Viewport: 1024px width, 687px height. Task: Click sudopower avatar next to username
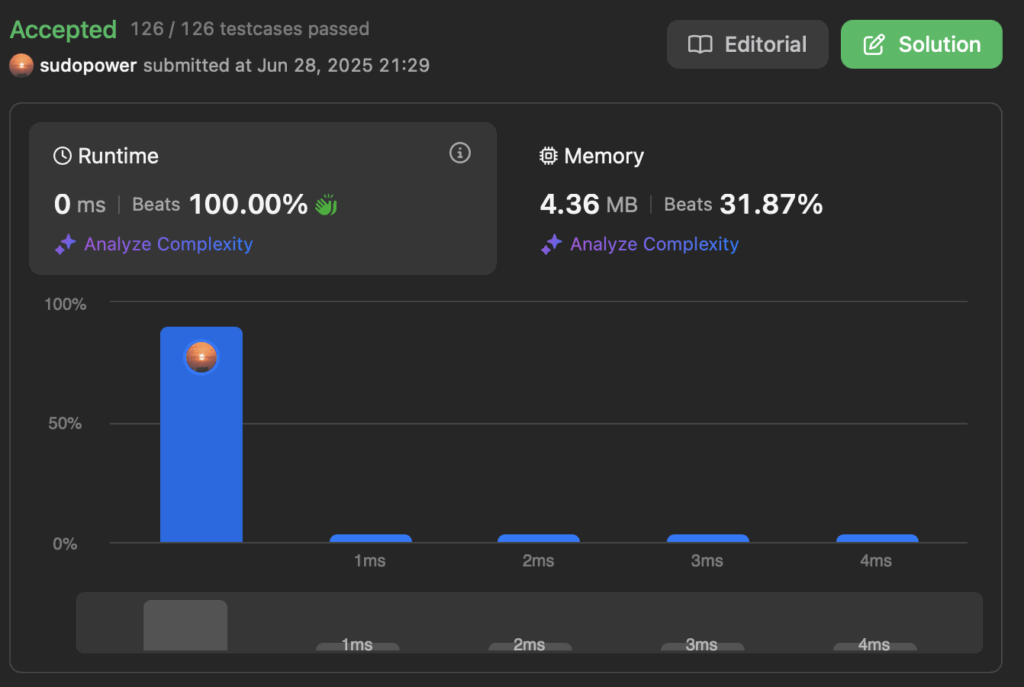click(22, 65)
